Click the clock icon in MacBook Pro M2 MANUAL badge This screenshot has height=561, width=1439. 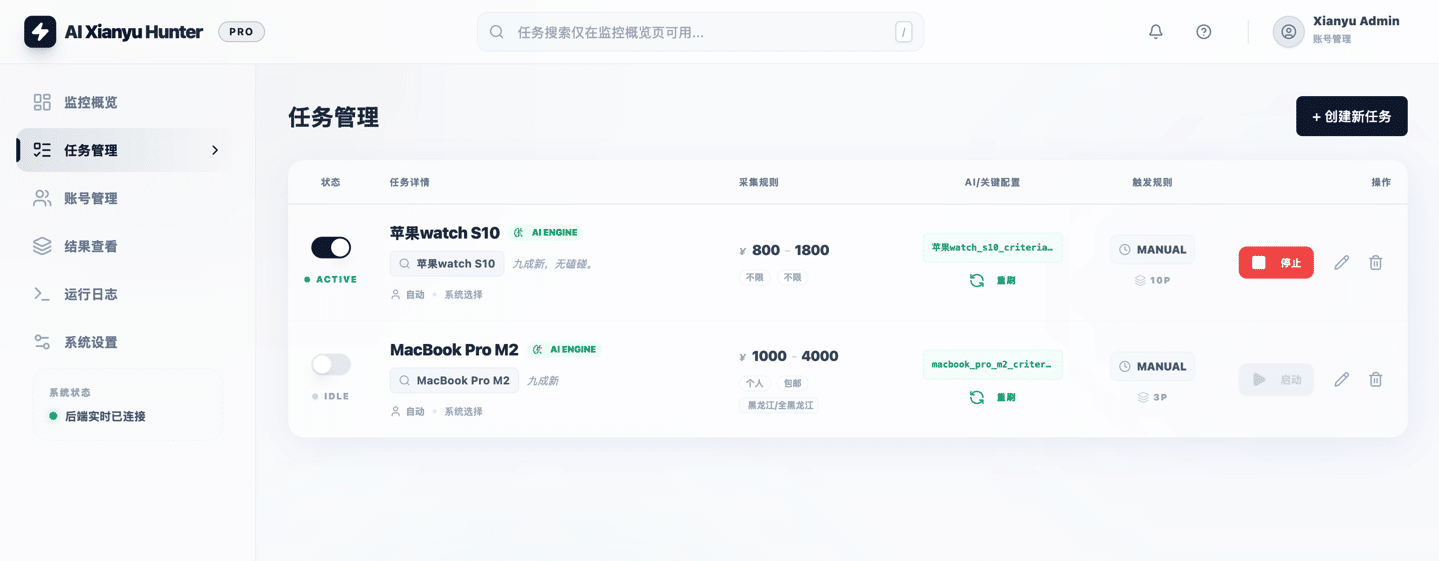point(1125,367)
